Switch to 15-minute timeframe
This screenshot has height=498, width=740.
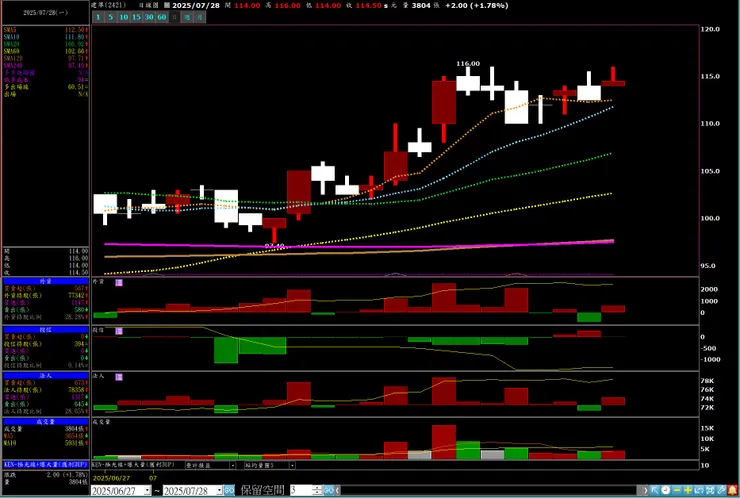coord(136,17)
